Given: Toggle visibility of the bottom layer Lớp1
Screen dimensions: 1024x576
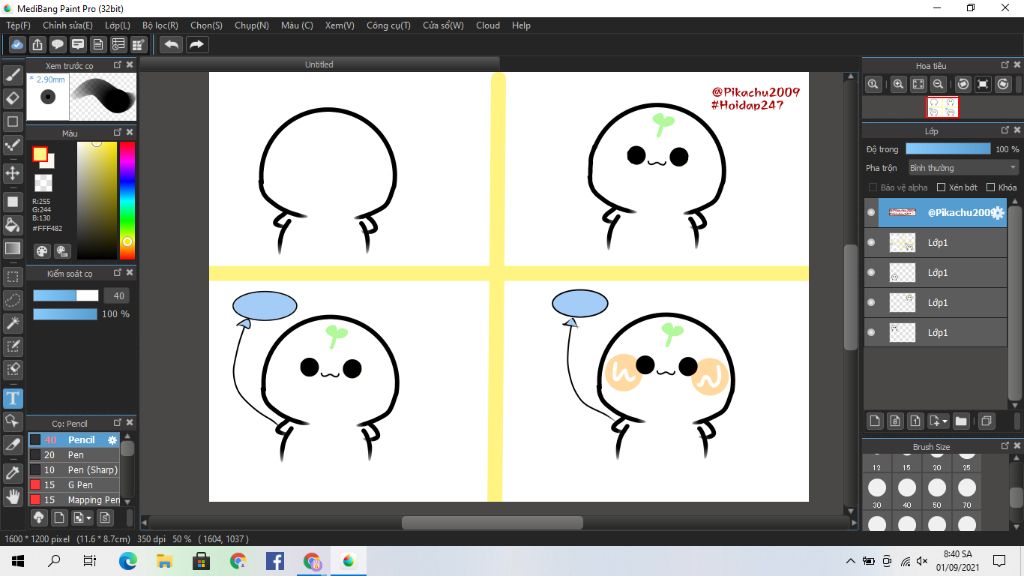Looking at the screenshot, I should (871, 332).
